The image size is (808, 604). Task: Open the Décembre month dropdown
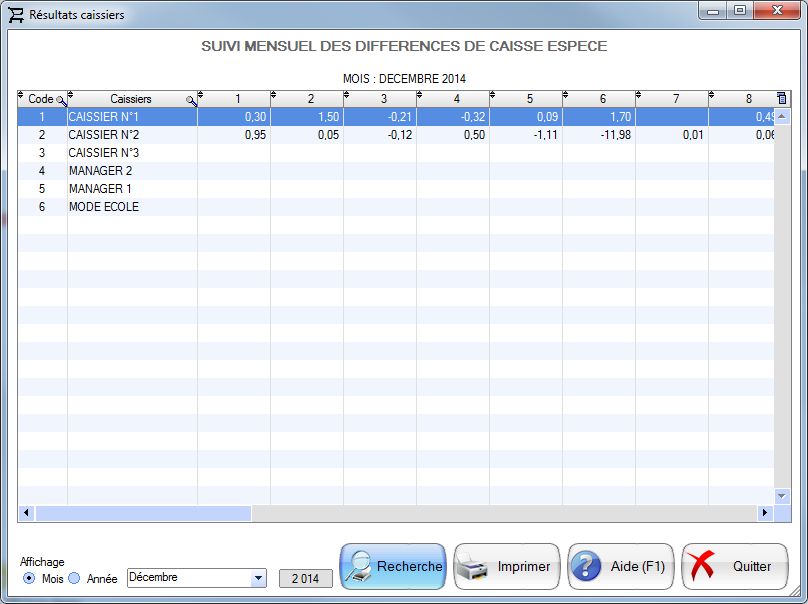tap(258, 578)
